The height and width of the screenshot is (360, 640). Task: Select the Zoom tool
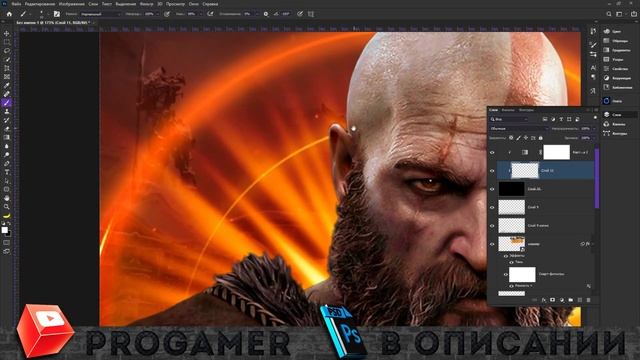pyautogui.click(x=7, y=207)
